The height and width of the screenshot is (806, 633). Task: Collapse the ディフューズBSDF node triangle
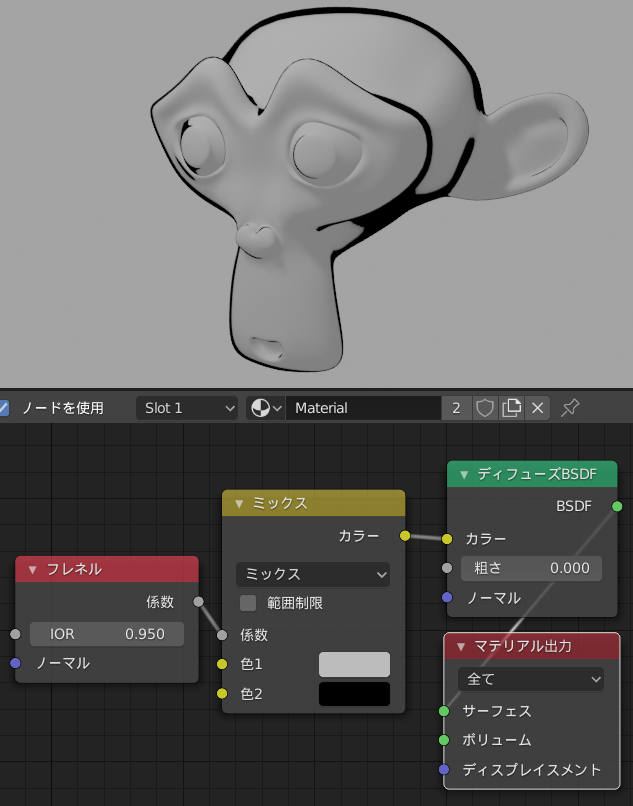tap(464, 474)
